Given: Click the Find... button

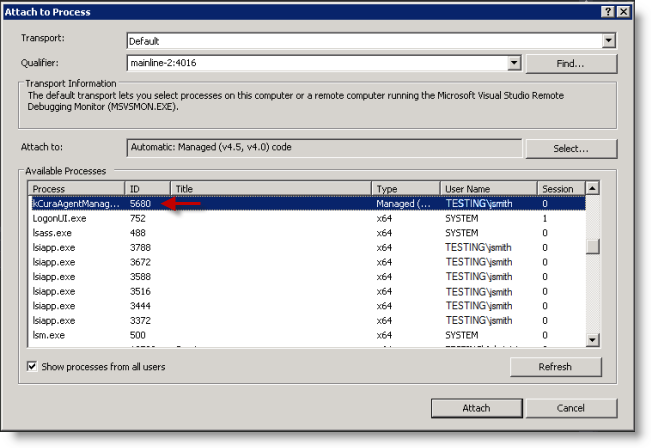Looking at the screenshot, I should click(x=571, y=64).
